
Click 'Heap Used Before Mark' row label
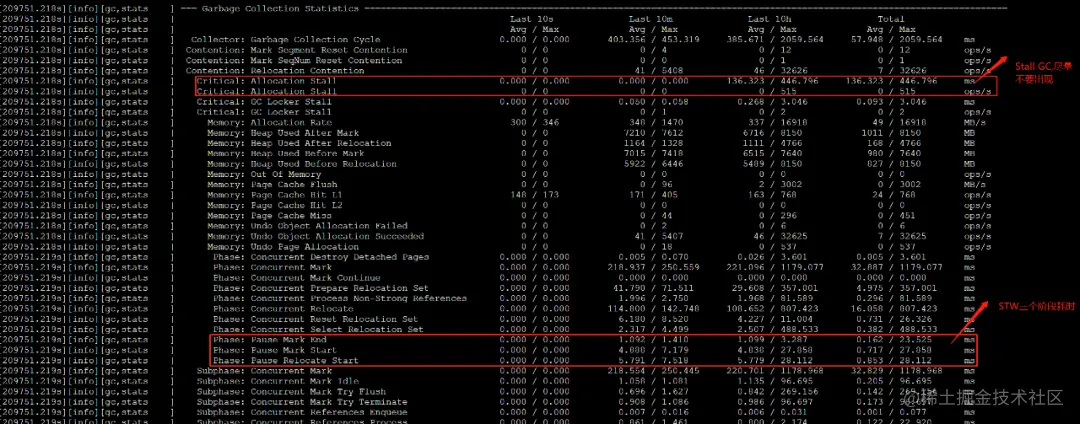[x=308, y=153]
